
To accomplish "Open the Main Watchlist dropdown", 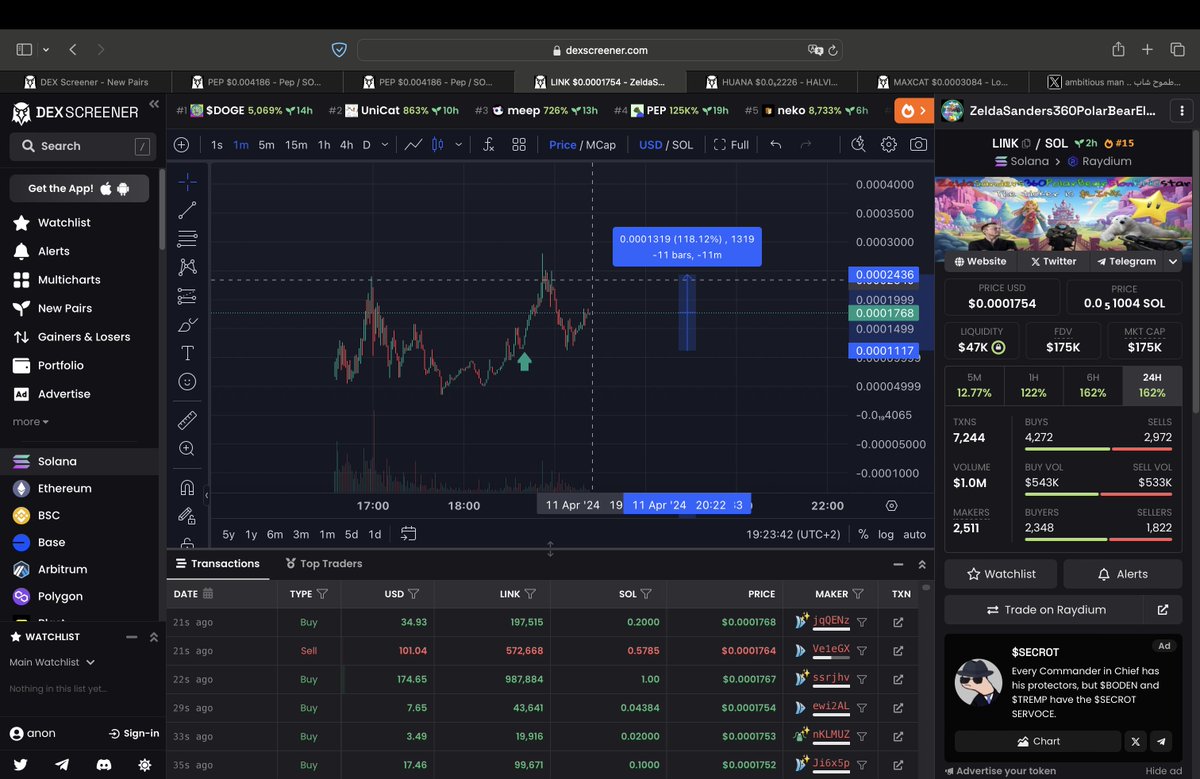I will click(x=52, y=662).
